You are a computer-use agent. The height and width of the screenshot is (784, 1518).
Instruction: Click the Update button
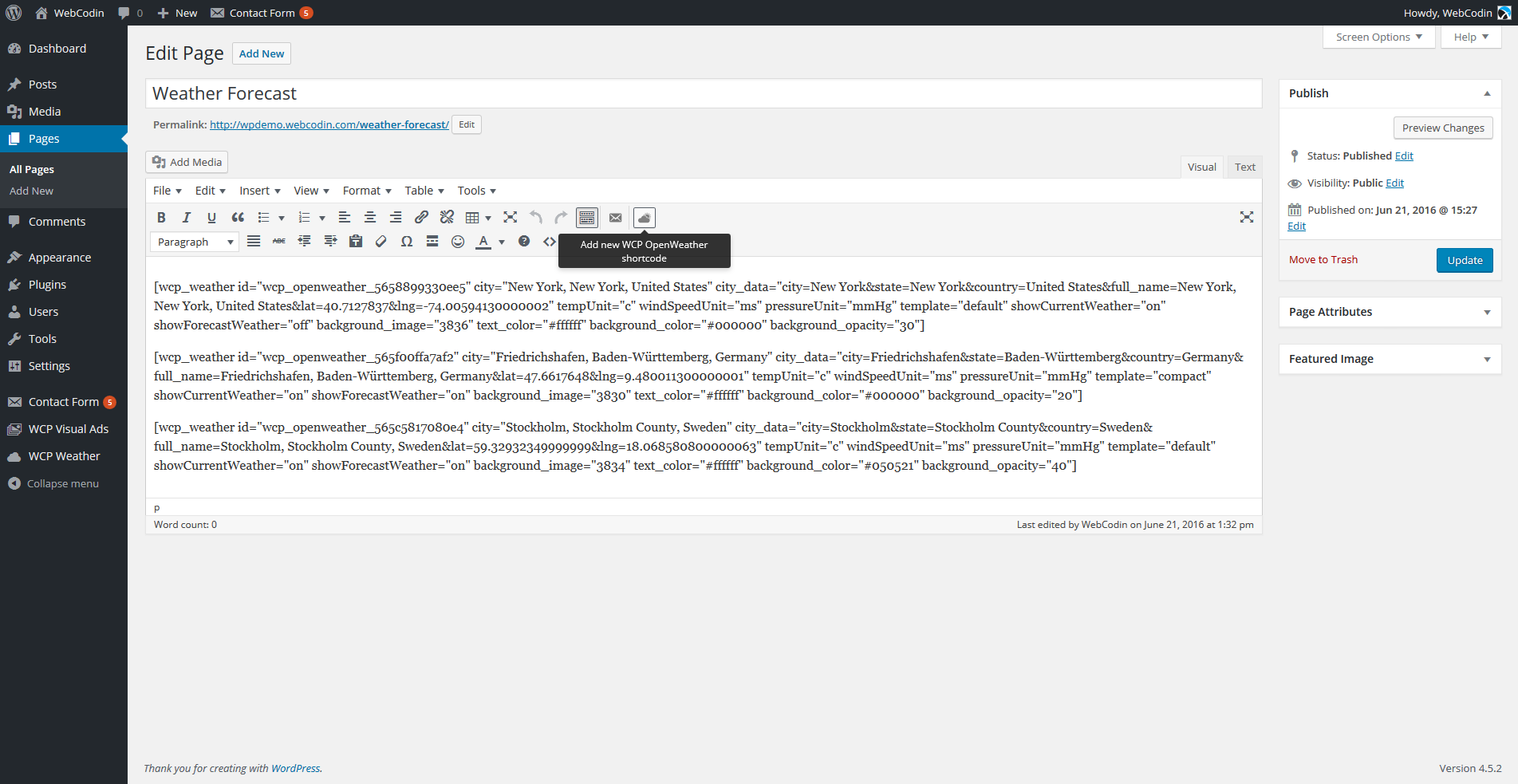click(1465, 260)
